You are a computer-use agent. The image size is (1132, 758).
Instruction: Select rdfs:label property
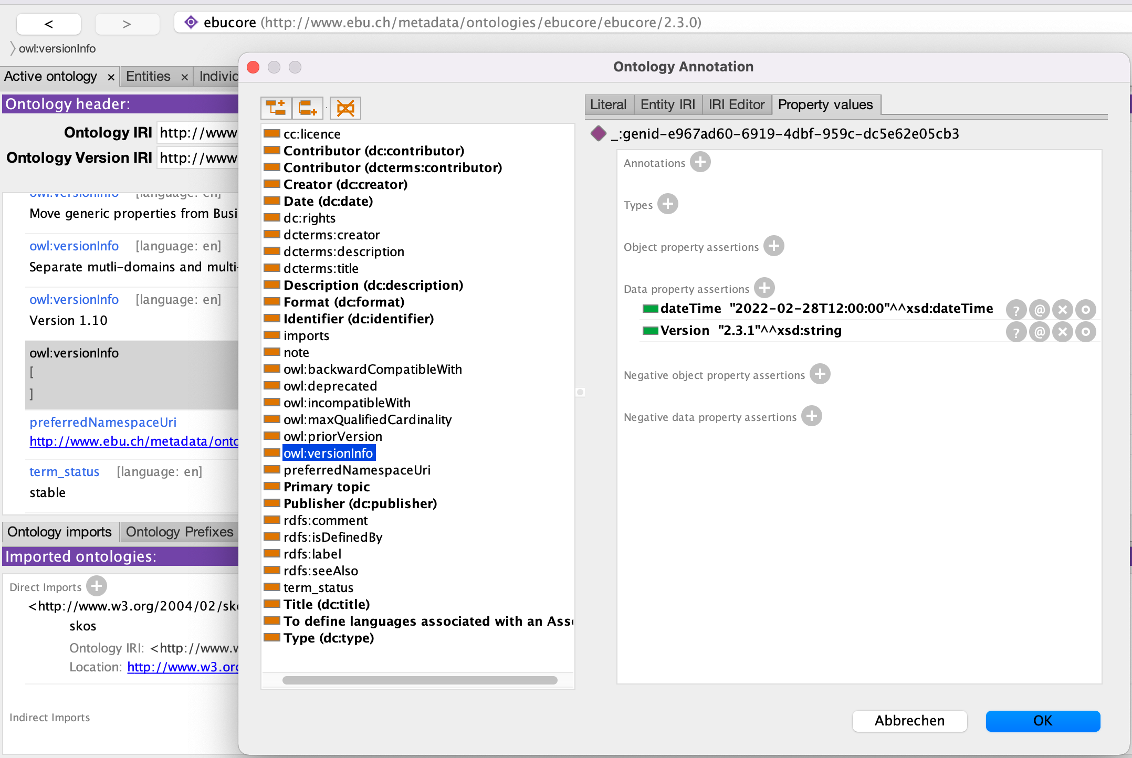(313, 554)
